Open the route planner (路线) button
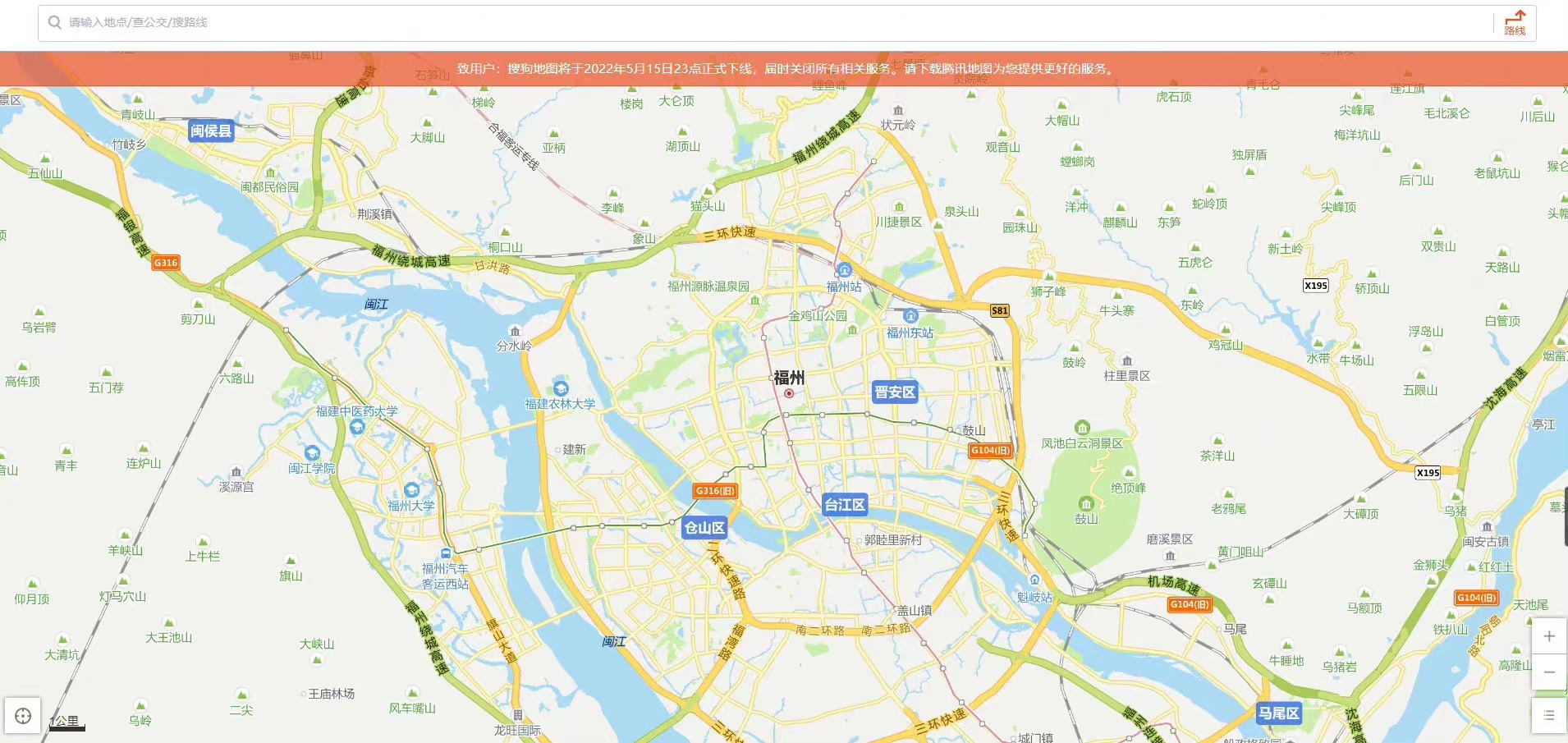Image resolution: width=1568 pixels, height=743 pixels. click(x=1515, y=23)
